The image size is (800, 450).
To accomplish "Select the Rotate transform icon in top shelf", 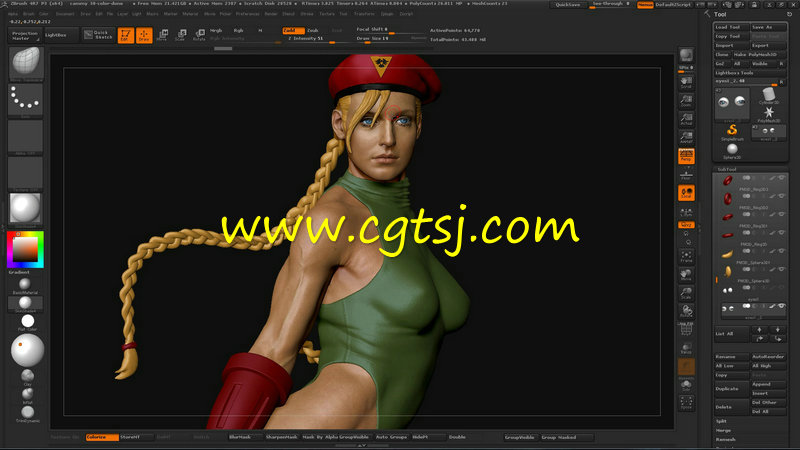I will 199,35.
